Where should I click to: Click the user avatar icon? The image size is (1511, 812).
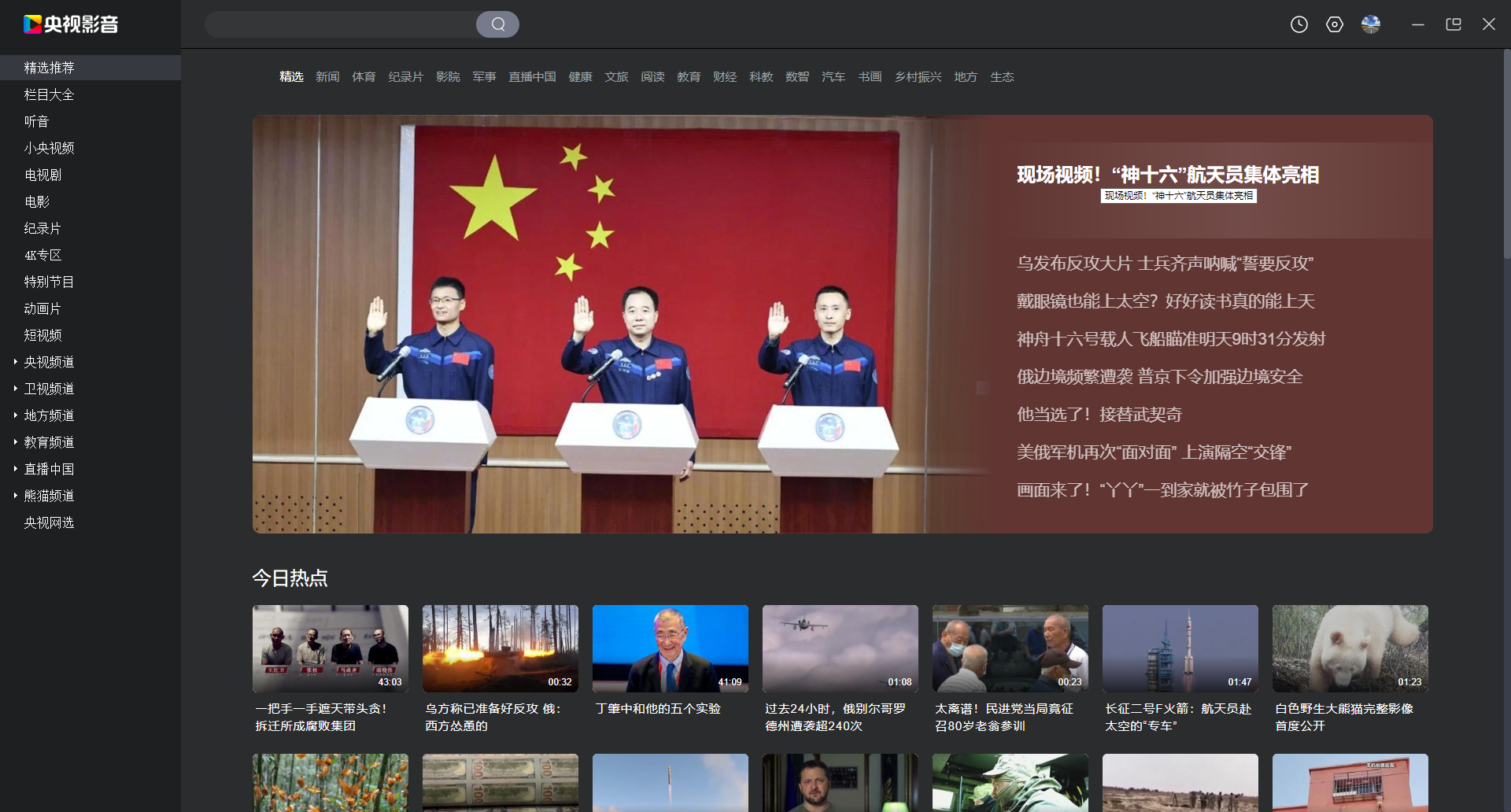click(1370, 24)
